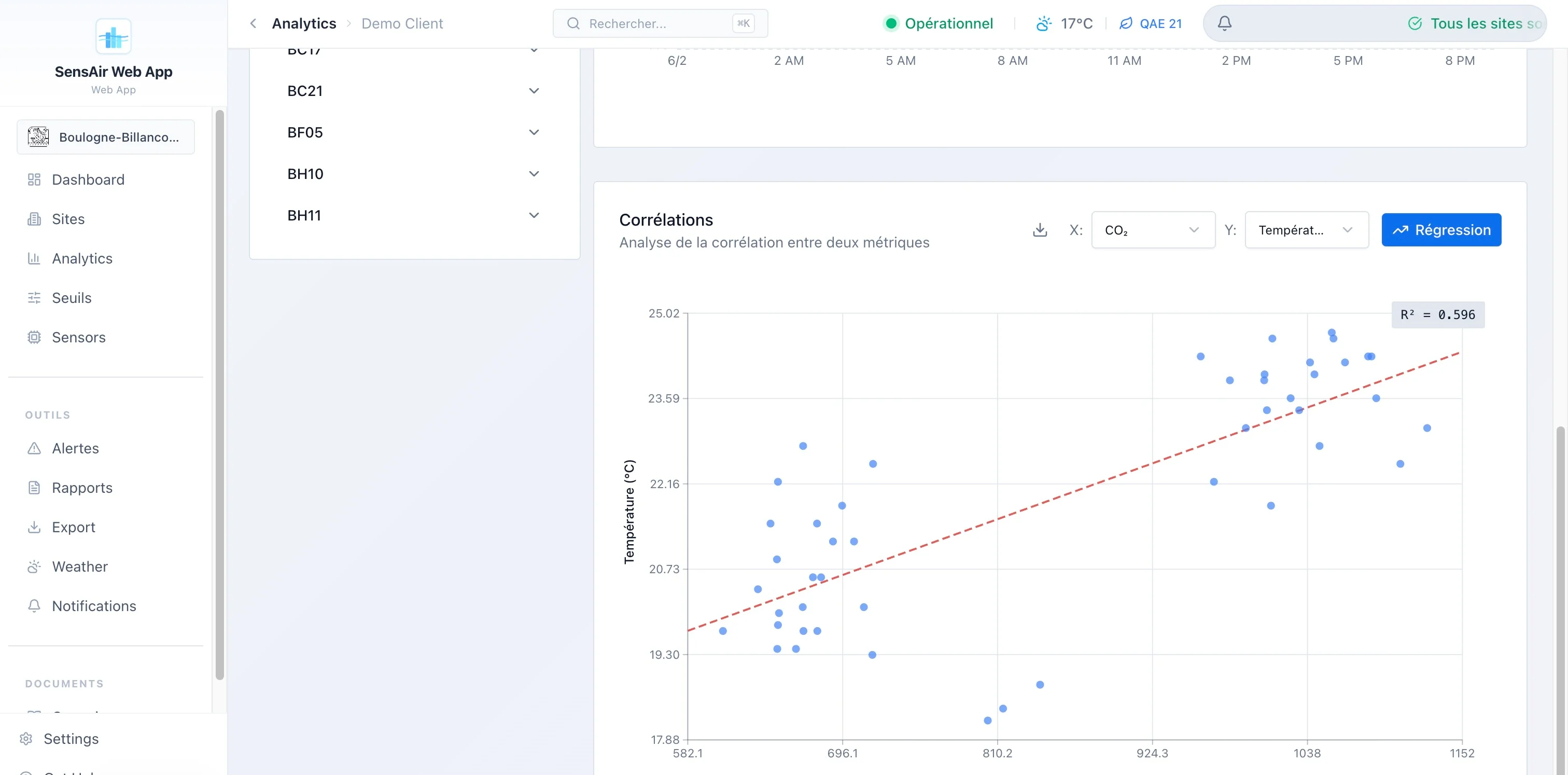Download the Corrélations chart
The width and height of the screenshot is (1568, 775).
(x=1040, y=229)
